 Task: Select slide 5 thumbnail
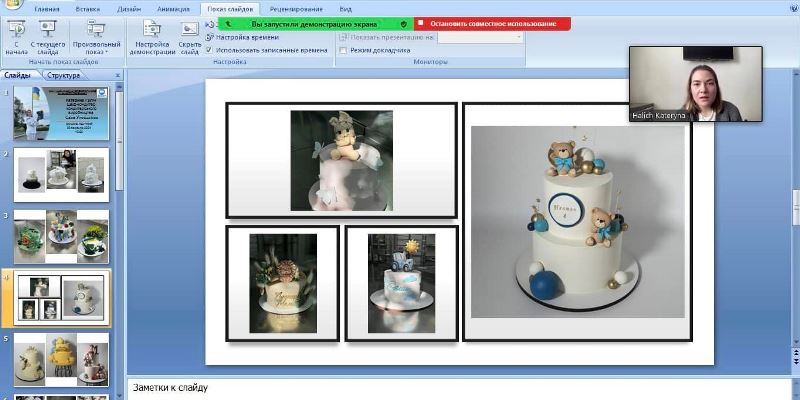[x=61, y=360]
